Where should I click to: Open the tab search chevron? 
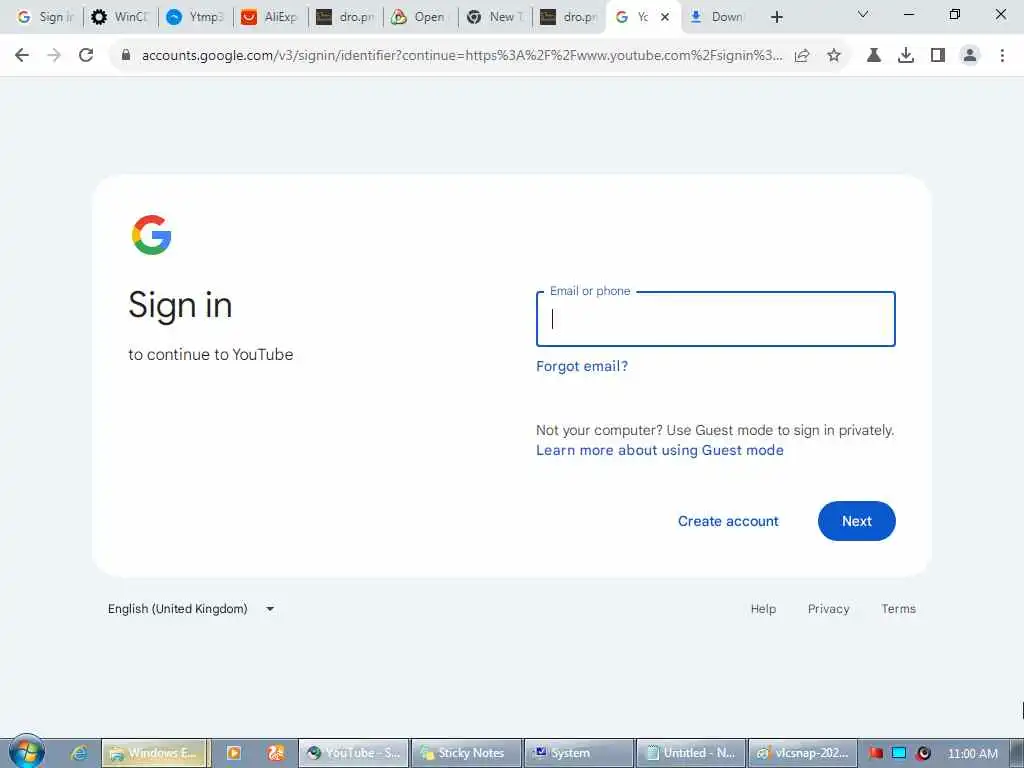pos(863,14)
